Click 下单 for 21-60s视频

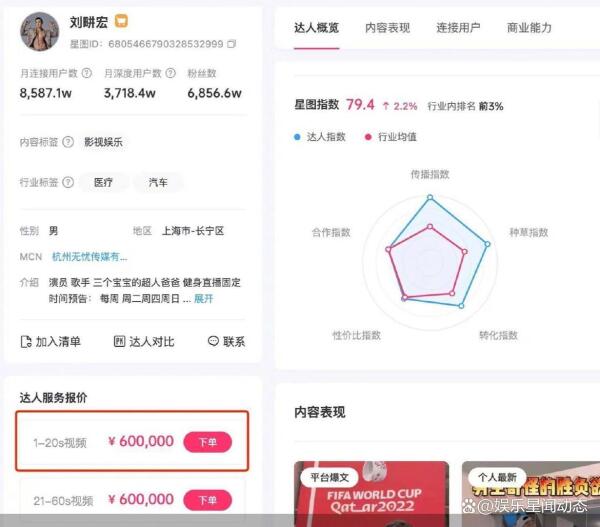(x=208, y=500)
